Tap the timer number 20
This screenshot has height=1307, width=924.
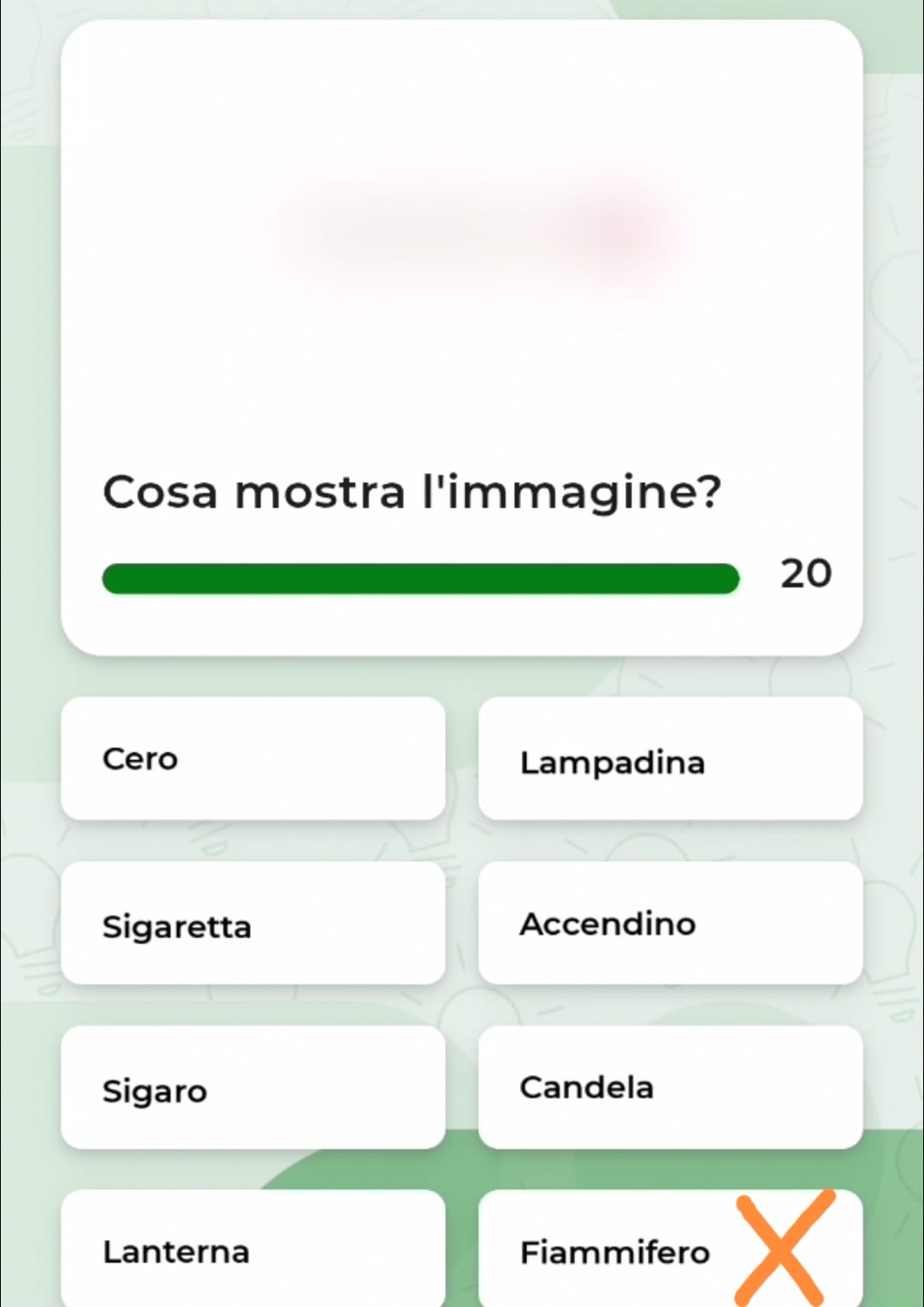tap(805, 573)
